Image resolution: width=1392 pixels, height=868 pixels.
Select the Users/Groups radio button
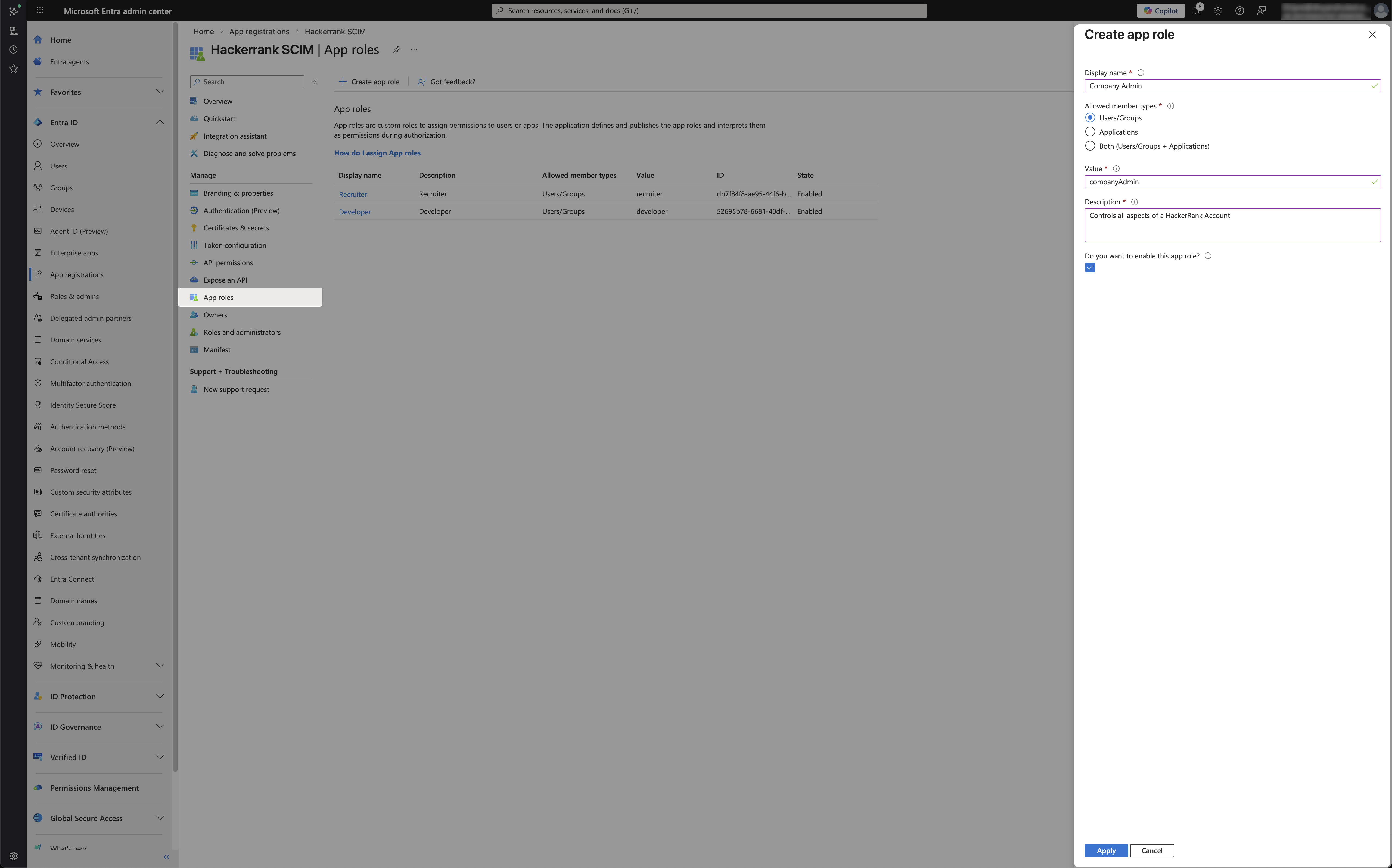click(1090, 118)
